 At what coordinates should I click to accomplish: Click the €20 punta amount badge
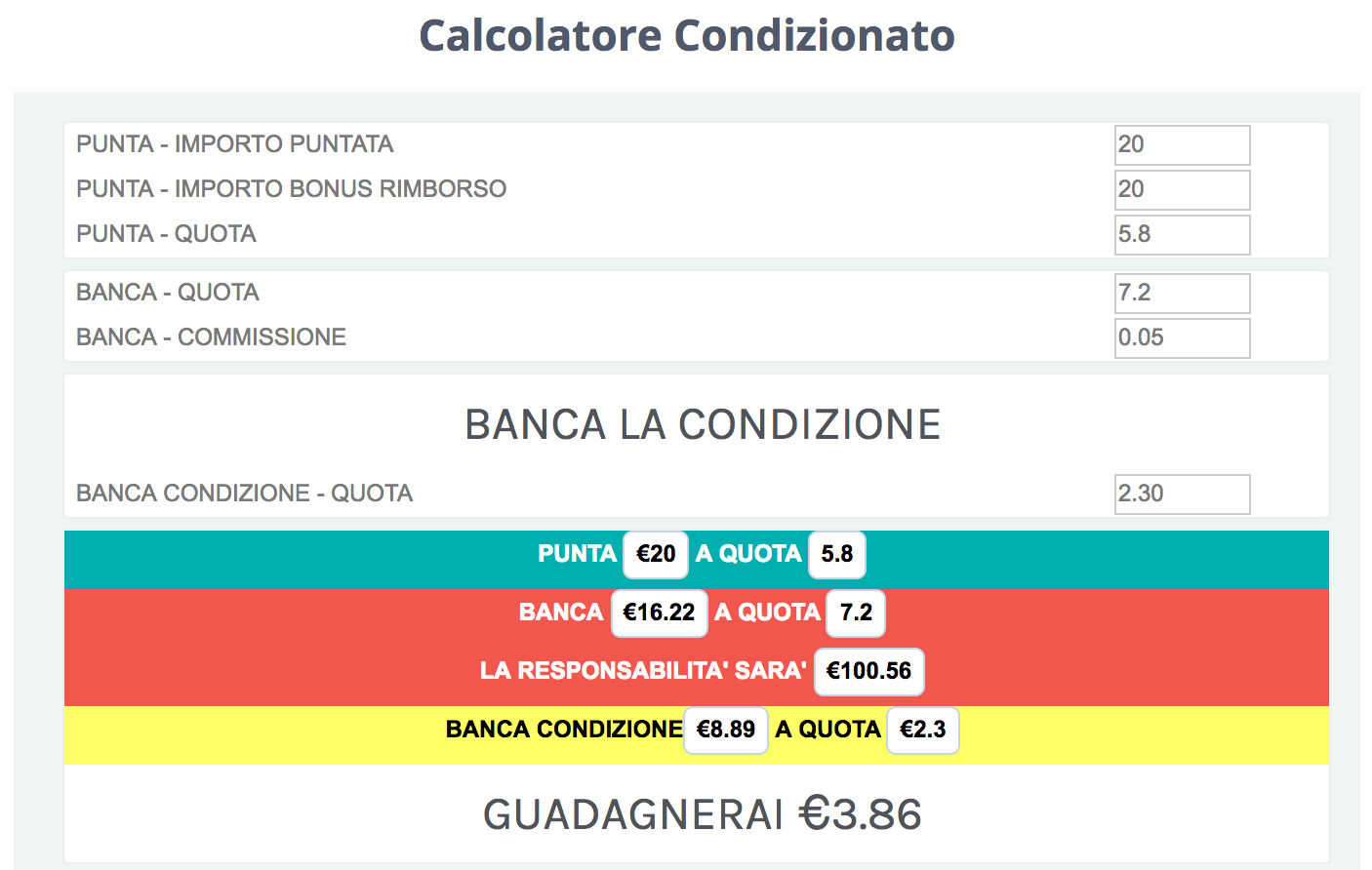coord(656,554)
